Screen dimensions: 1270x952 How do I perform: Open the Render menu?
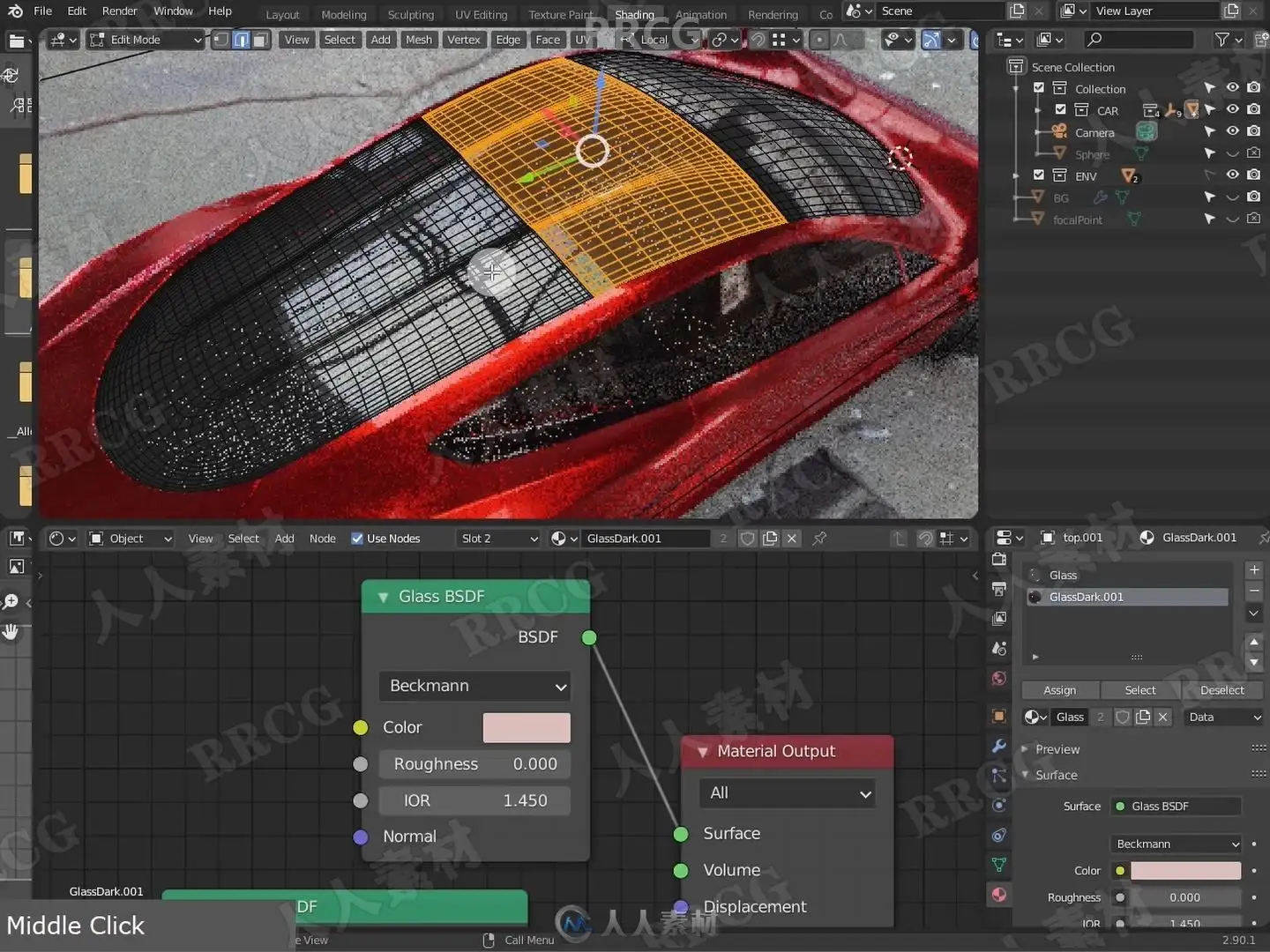coord(120,11)
